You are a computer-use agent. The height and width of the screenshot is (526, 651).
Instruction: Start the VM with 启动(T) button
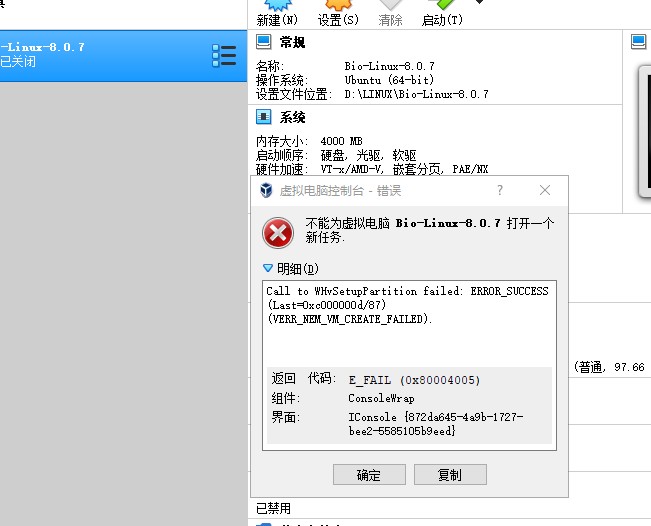(x=442, y=14)
